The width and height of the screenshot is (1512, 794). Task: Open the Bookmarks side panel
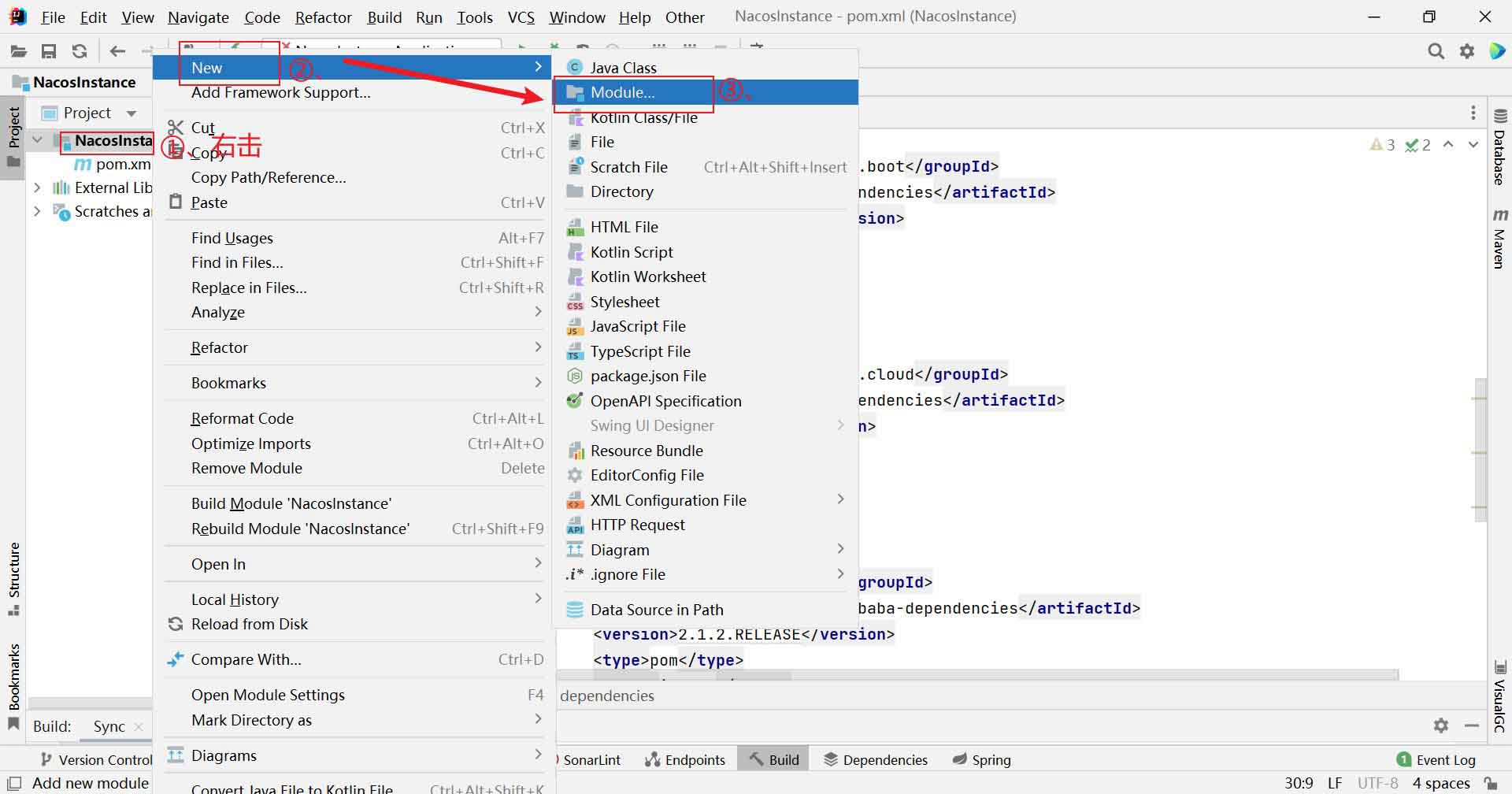(x=13, y=687)
